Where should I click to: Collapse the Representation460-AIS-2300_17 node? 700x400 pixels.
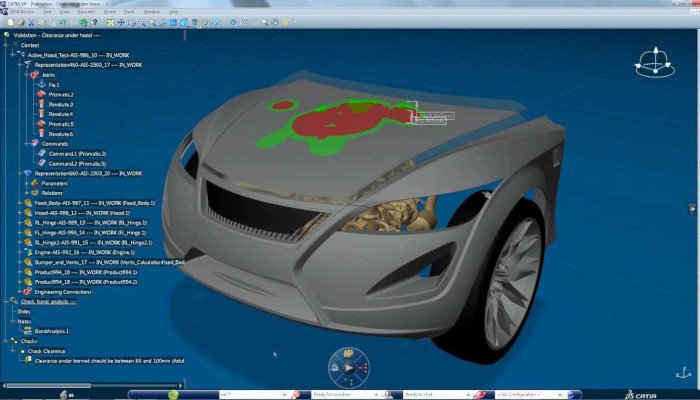20,65
